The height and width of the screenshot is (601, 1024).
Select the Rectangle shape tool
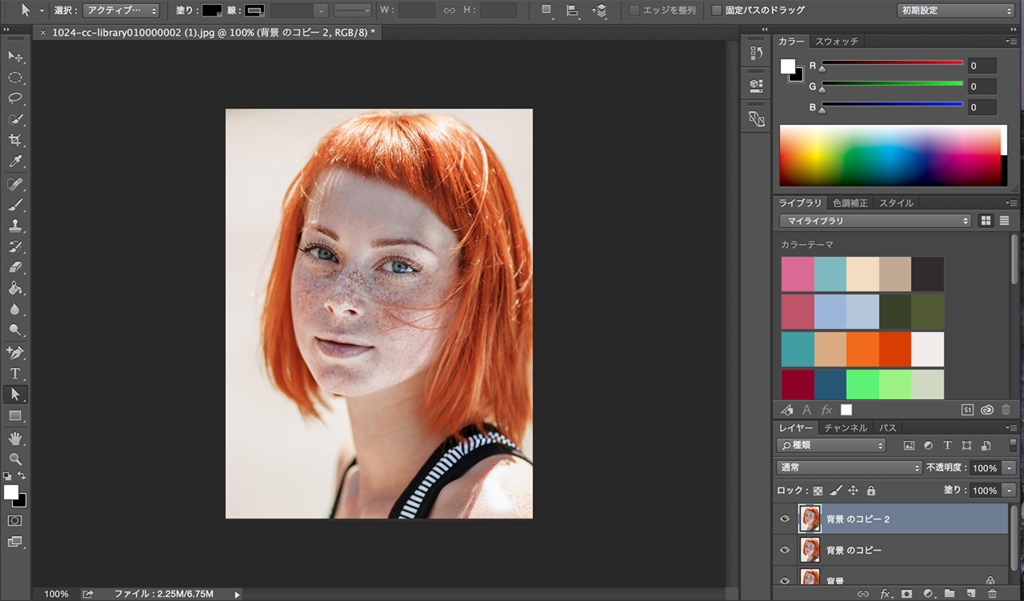pyautogui.click(x=15, y=415)
